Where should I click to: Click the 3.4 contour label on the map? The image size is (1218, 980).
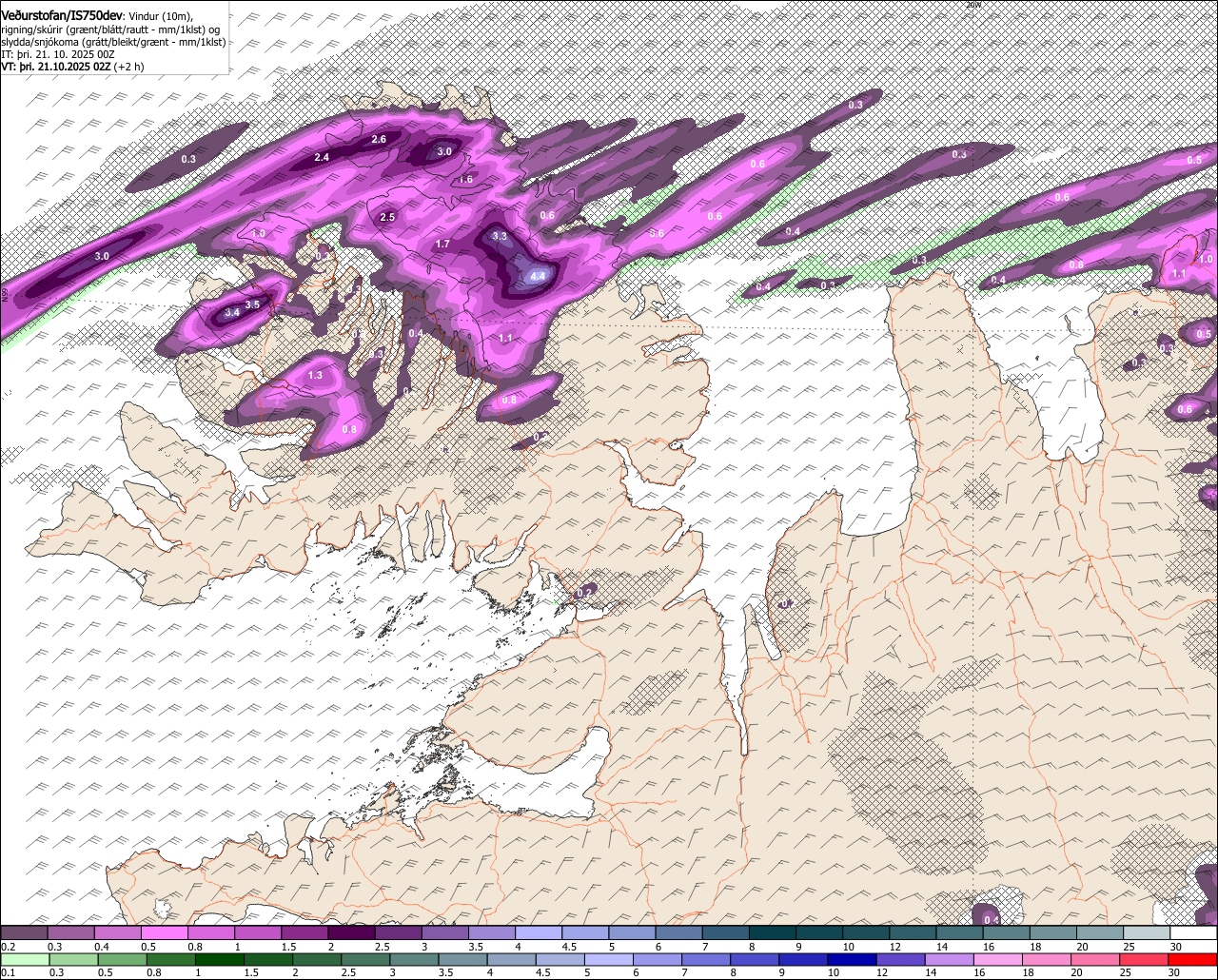(x=232, y=312)
